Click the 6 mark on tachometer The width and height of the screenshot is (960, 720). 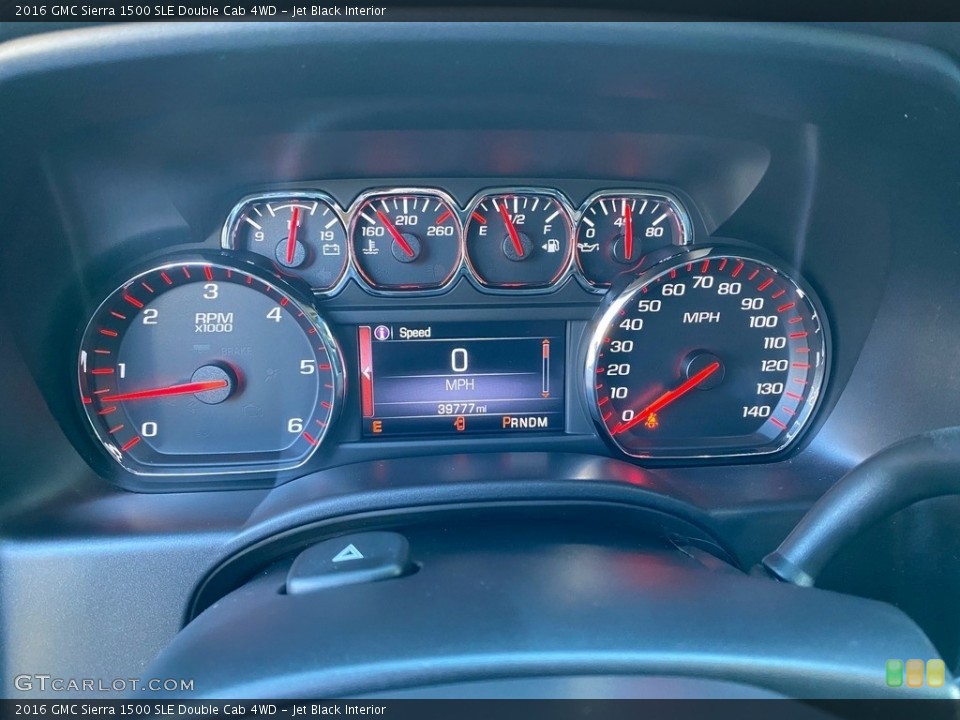295,425
